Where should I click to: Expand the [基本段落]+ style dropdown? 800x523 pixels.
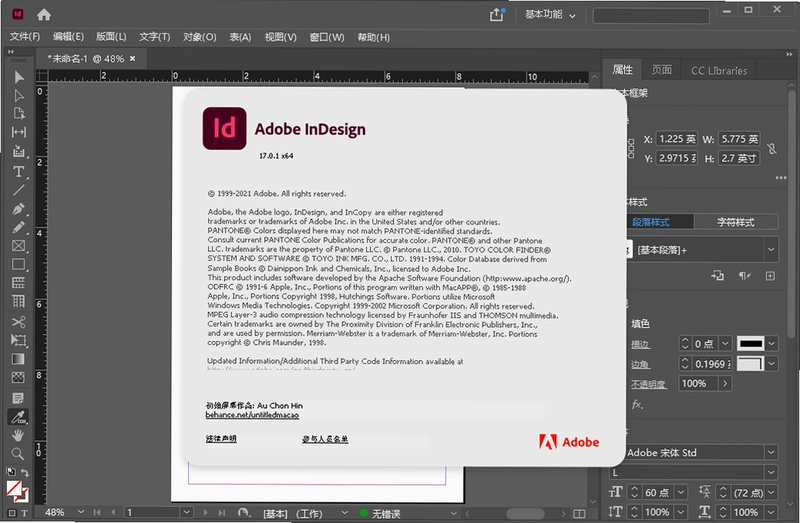tap(771, 250)
